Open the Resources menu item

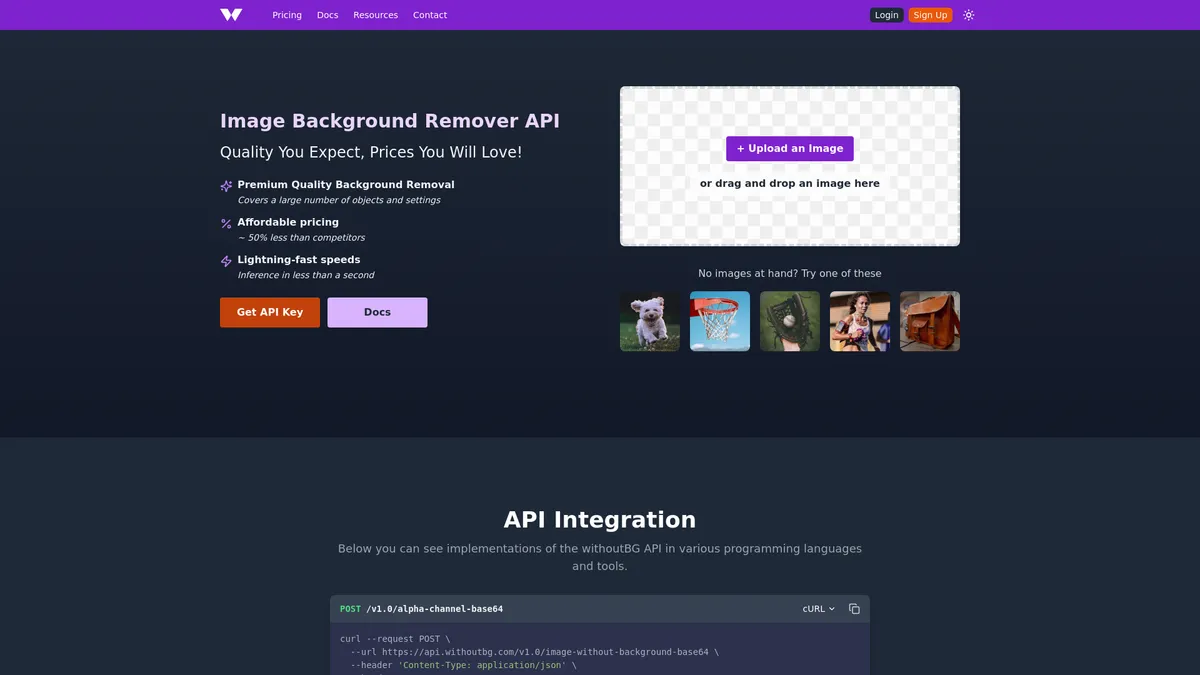(x=375, y=14)
